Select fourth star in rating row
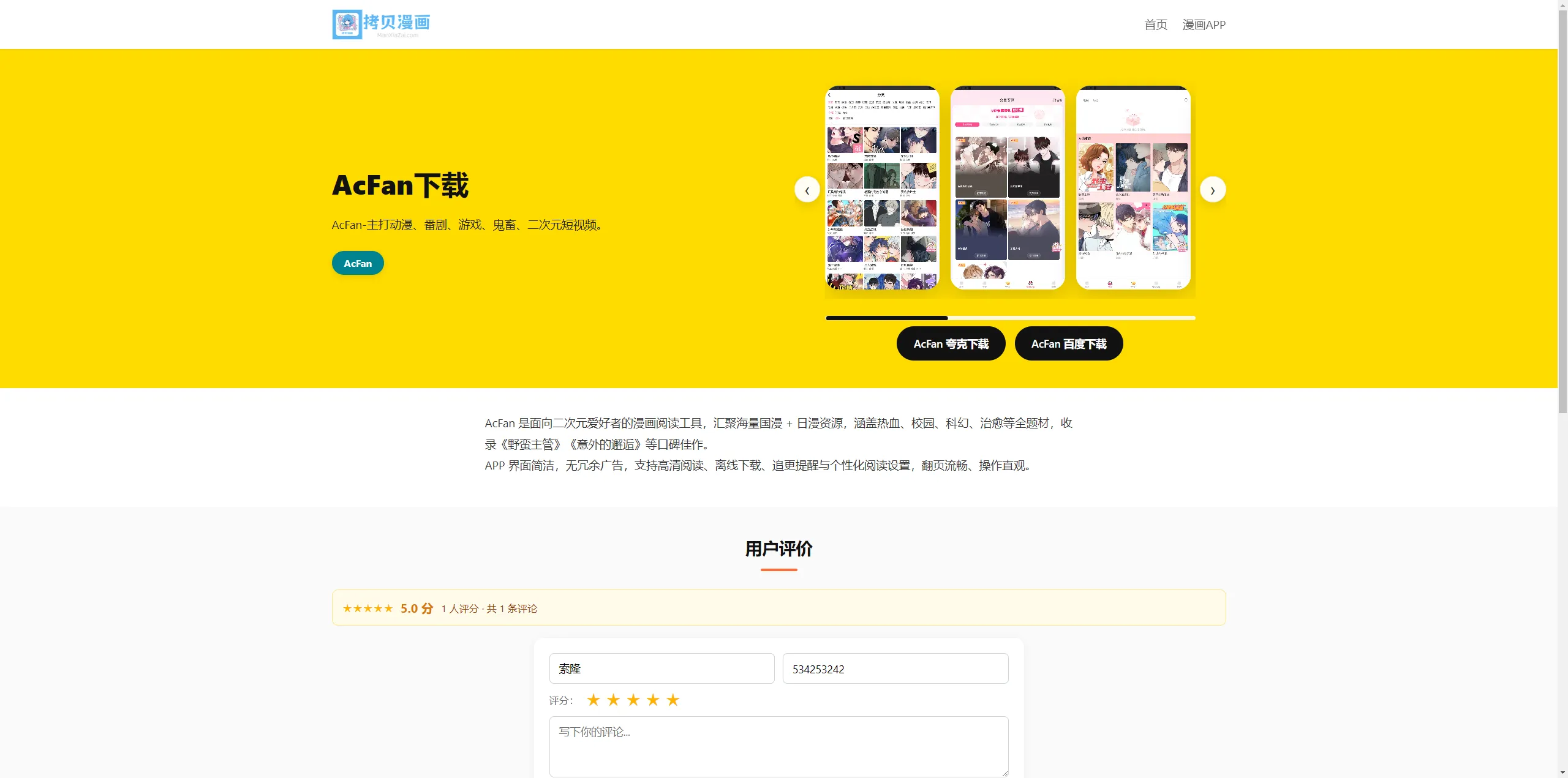This screenshot has height=778, width=1568. pos(653,700)
